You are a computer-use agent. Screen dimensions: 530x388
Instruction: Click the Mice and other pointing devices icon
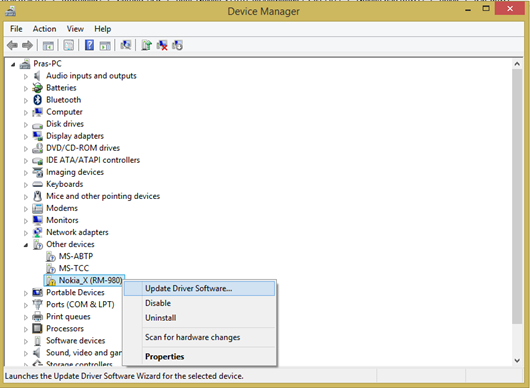click(37, 196)
